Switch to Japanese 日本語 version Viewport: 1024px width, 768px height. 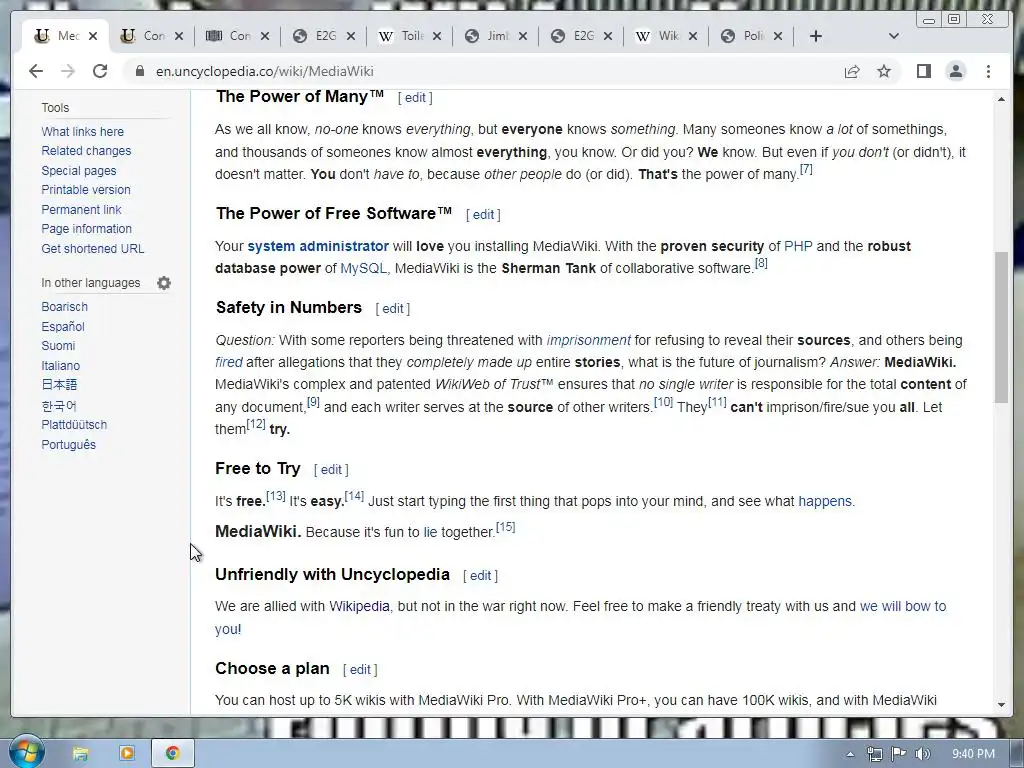[59, 385]
